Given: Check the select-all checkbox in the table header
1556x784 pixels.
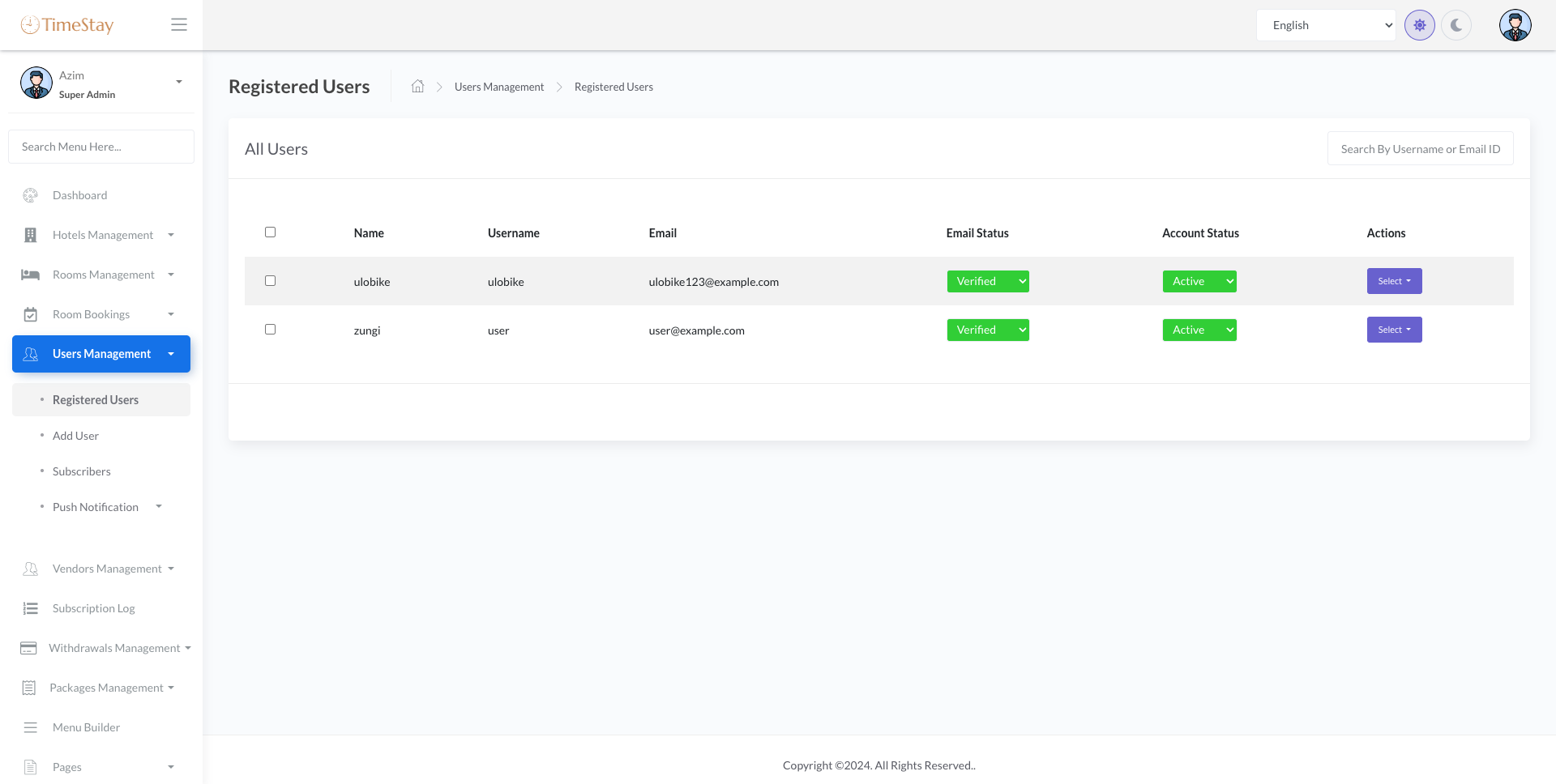Looking at the screenshot, I should [x=271, y=232].
